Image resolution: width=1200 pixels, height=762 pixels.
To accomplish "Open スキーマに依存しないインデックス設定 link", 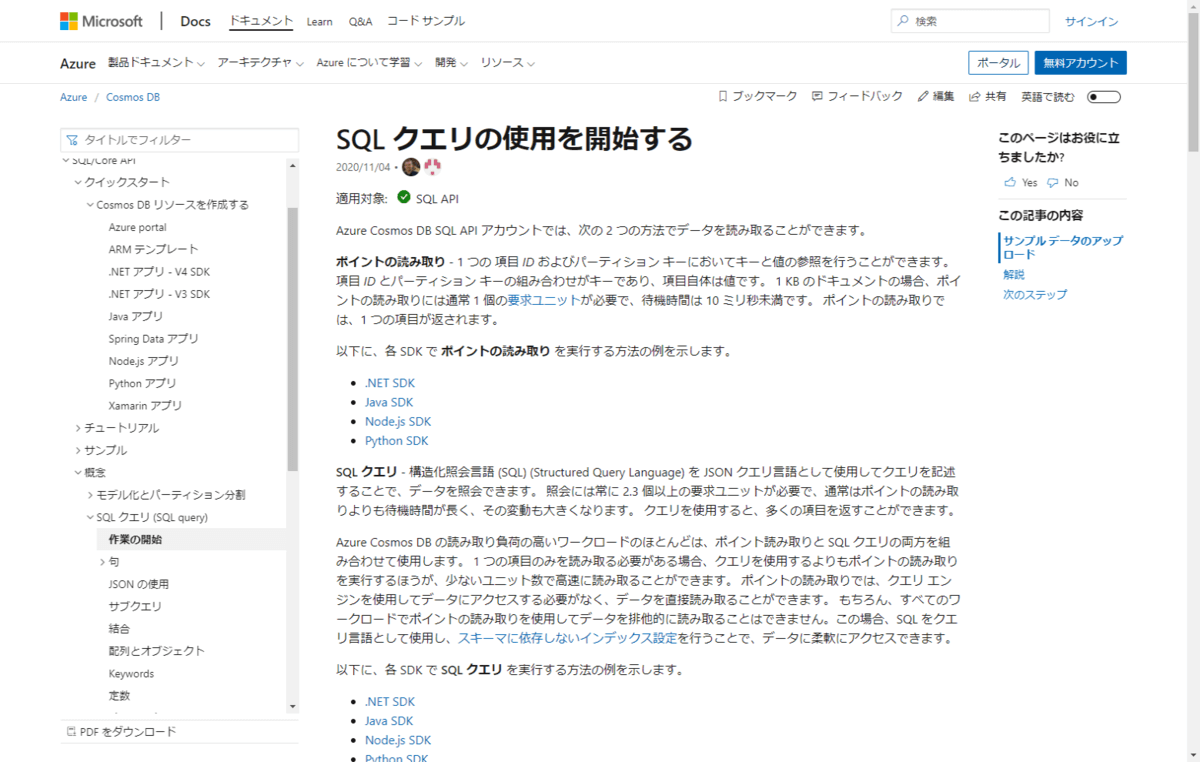I will tap(568, 638).
